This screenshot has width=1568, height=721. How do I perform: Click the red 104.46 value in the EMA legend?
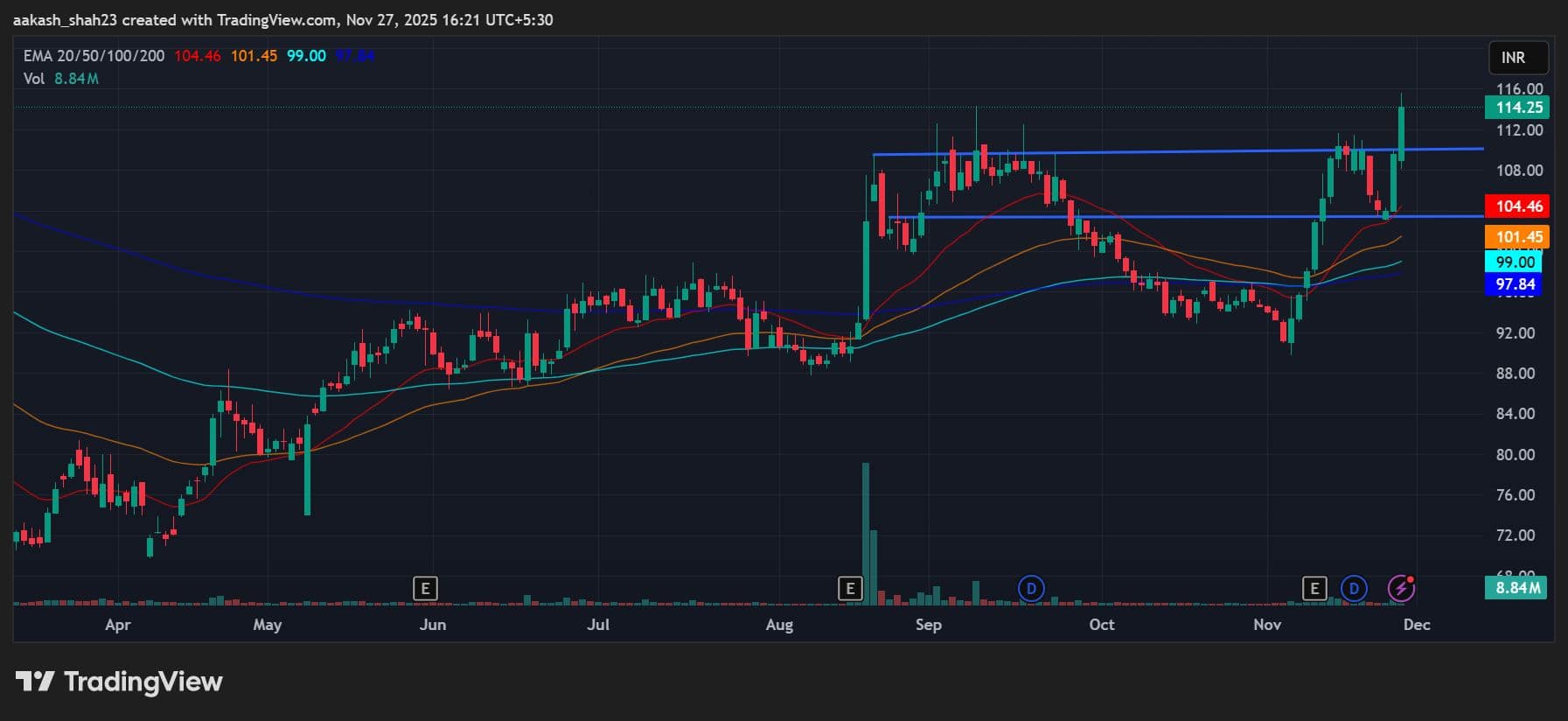[x=197, y=56]
